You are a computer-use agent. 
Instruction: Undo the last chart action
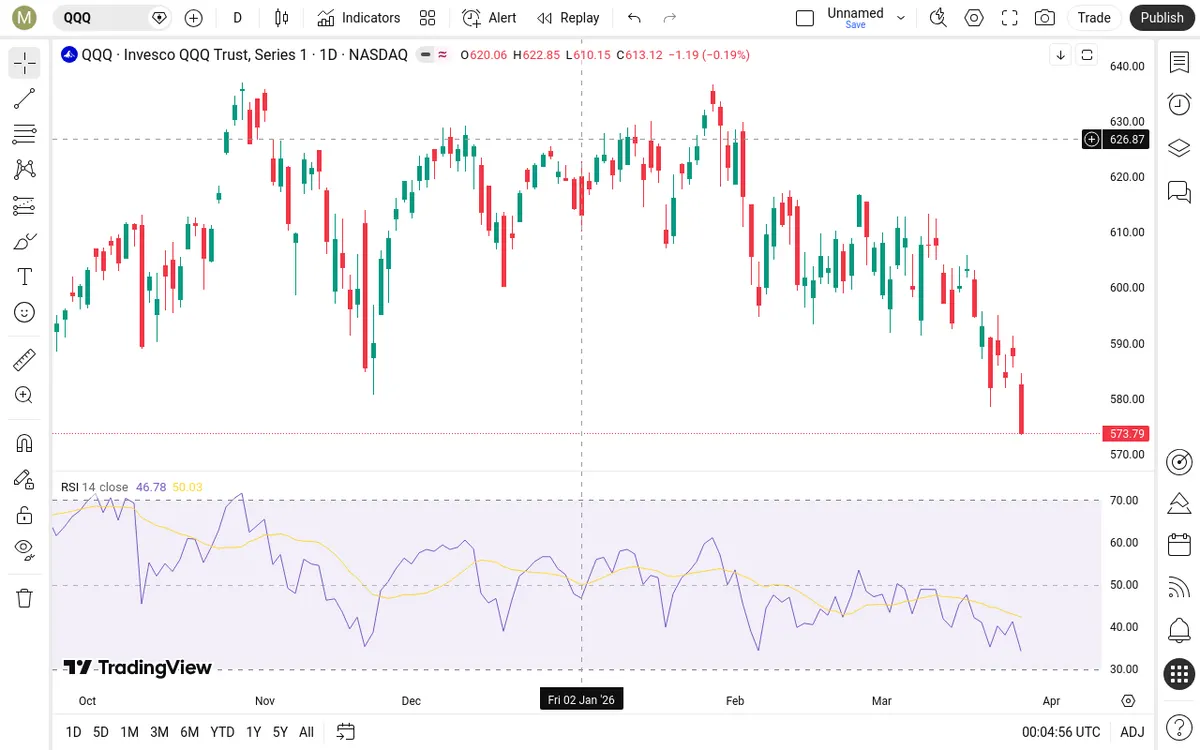click(634, 18)
